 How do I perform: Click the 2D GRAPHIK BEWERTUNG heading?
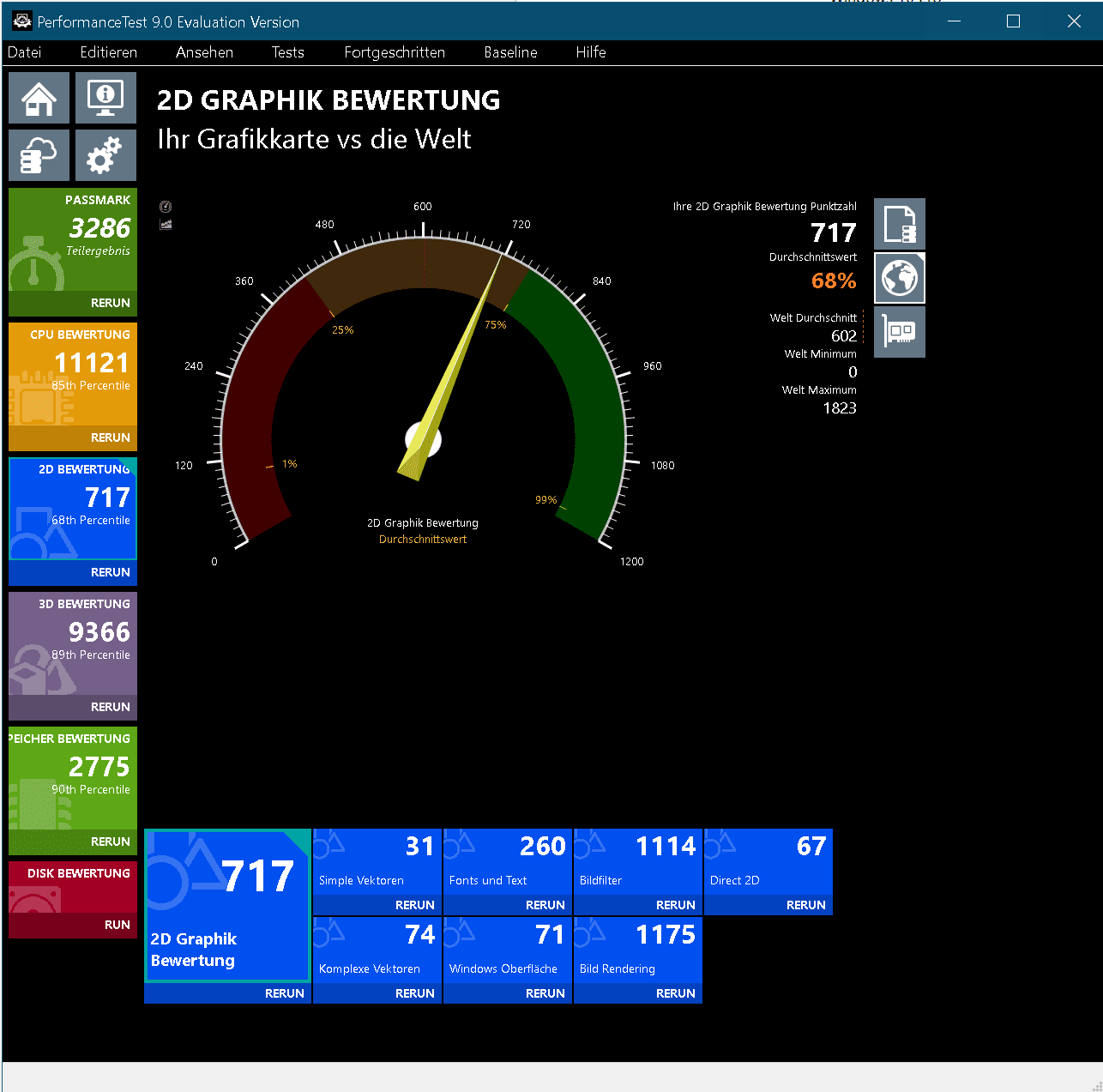328,100
